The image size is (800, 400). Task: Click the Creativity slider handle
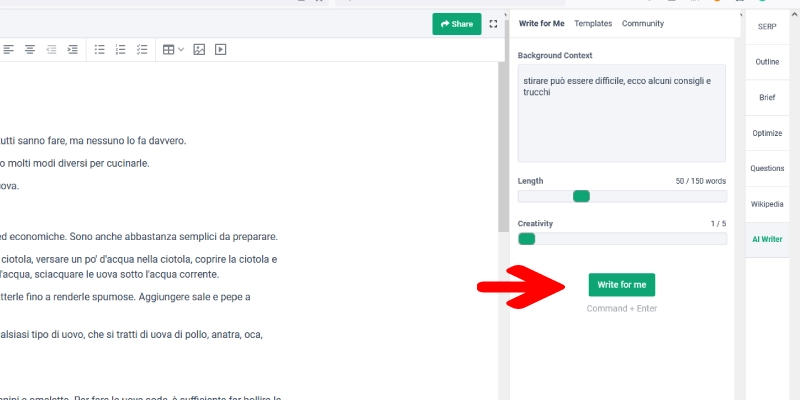click(527, 239)
